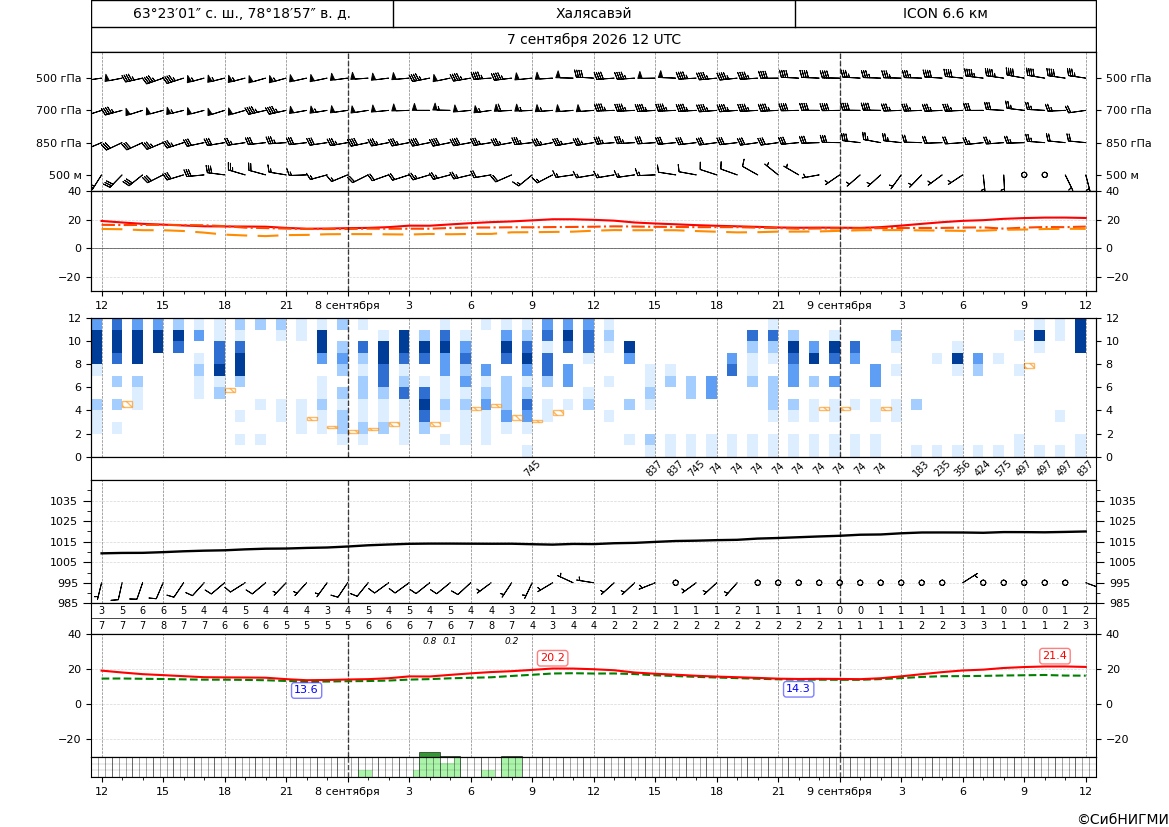Click the orange hatched marker near 8 km
The image size is (1169, 827).
(1029, 366)
